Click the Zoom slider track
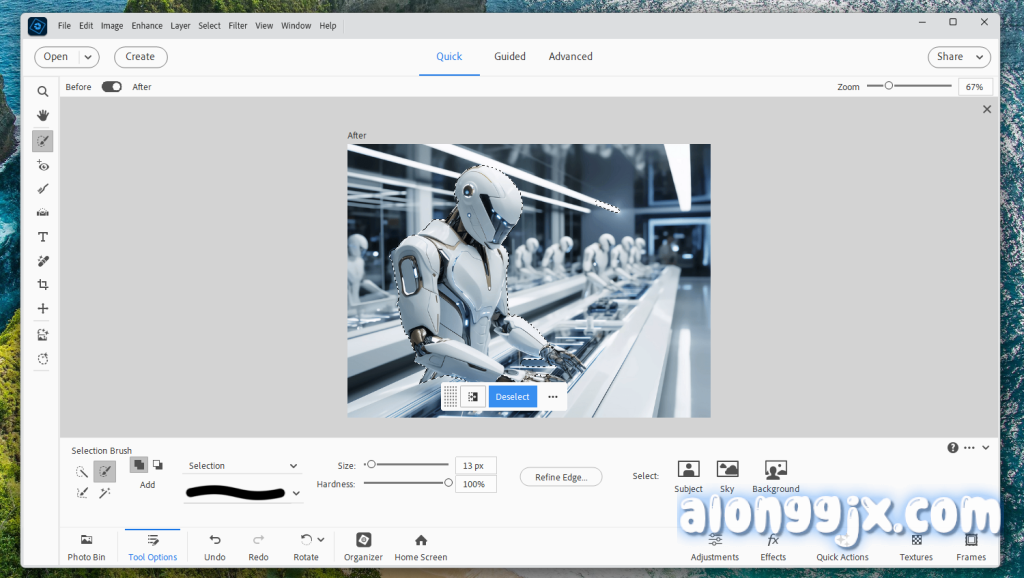This screenshot has width=1024, height=578. click(x=920, y=86)
